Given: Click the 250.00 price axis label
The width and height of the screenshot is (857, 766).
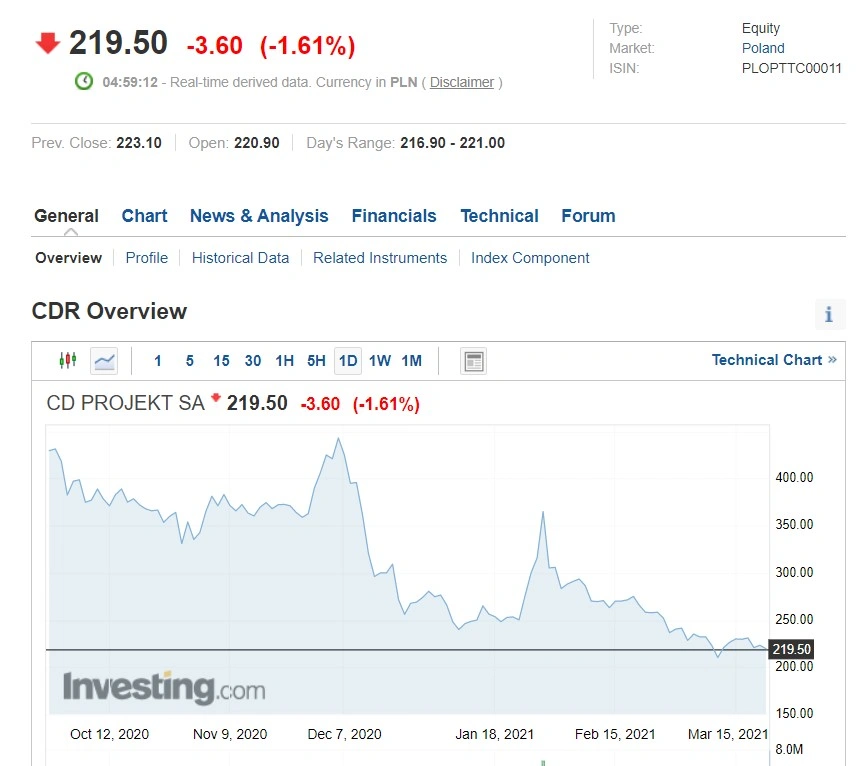Looking at the screenshot, I should click(x=794, y=619).
